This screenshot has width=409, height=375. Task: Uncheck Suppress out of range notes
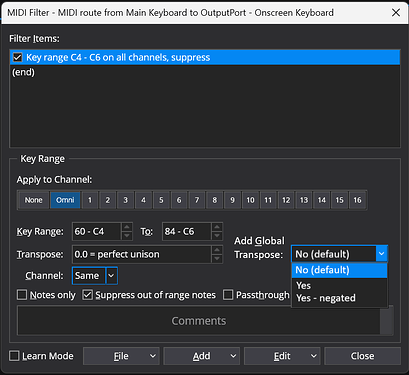pos(88,295)
